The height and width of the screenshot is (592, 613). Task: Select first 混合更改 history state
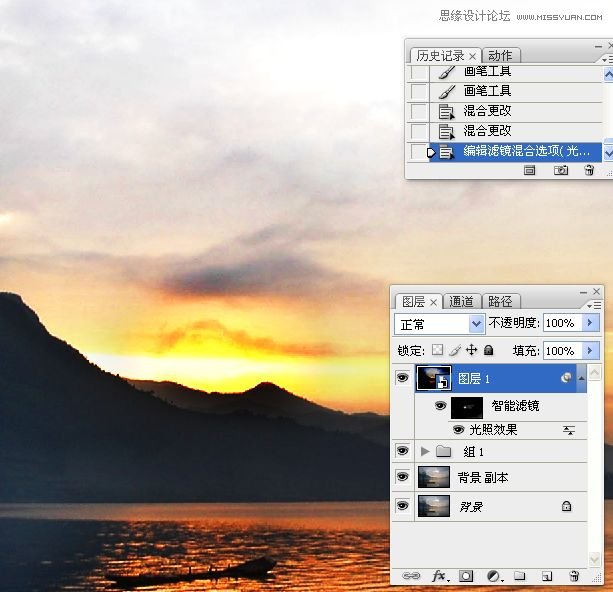pyautogui.click(x=516, y=111)
